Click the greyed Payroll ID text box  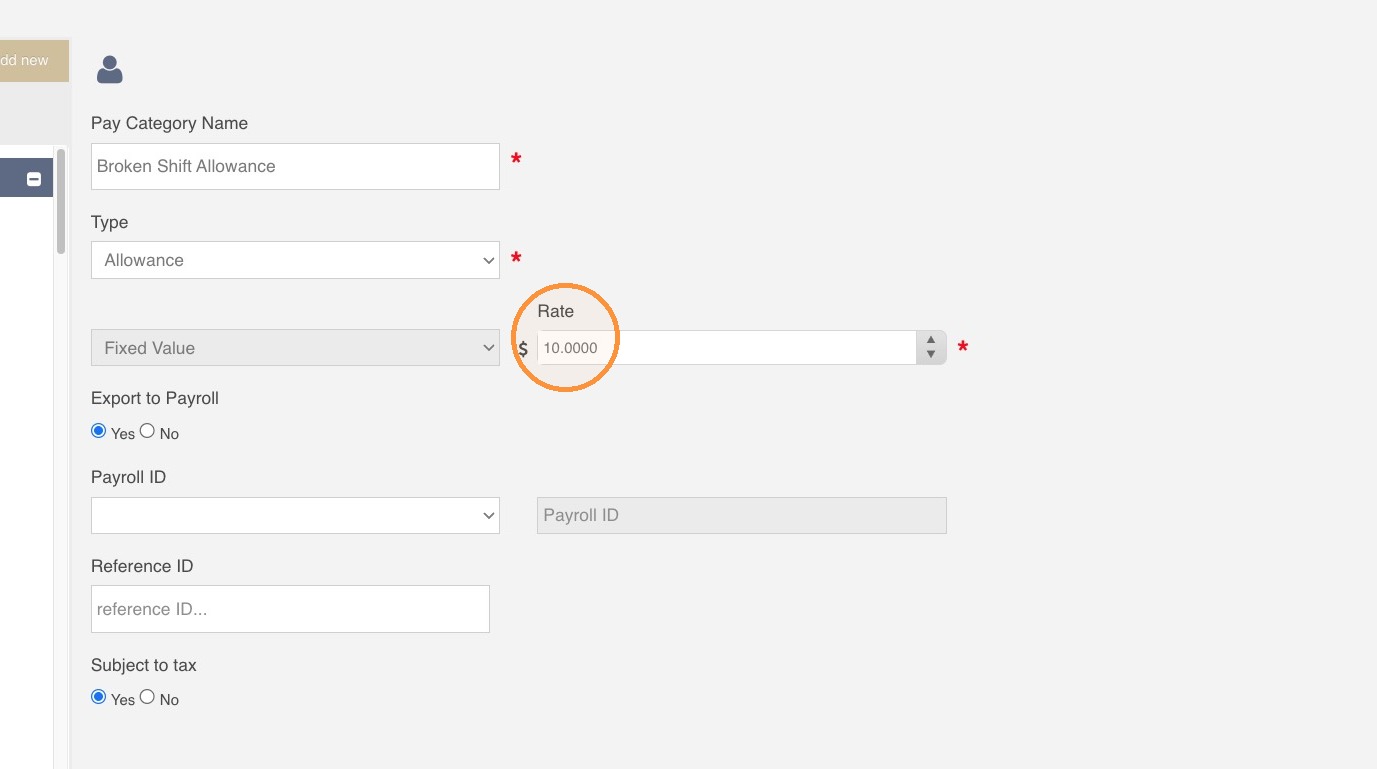742,516
